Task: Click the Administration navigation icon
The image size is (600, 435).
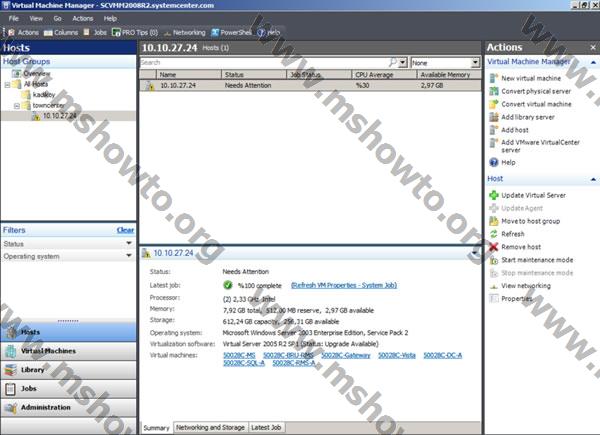Action: 11,408
